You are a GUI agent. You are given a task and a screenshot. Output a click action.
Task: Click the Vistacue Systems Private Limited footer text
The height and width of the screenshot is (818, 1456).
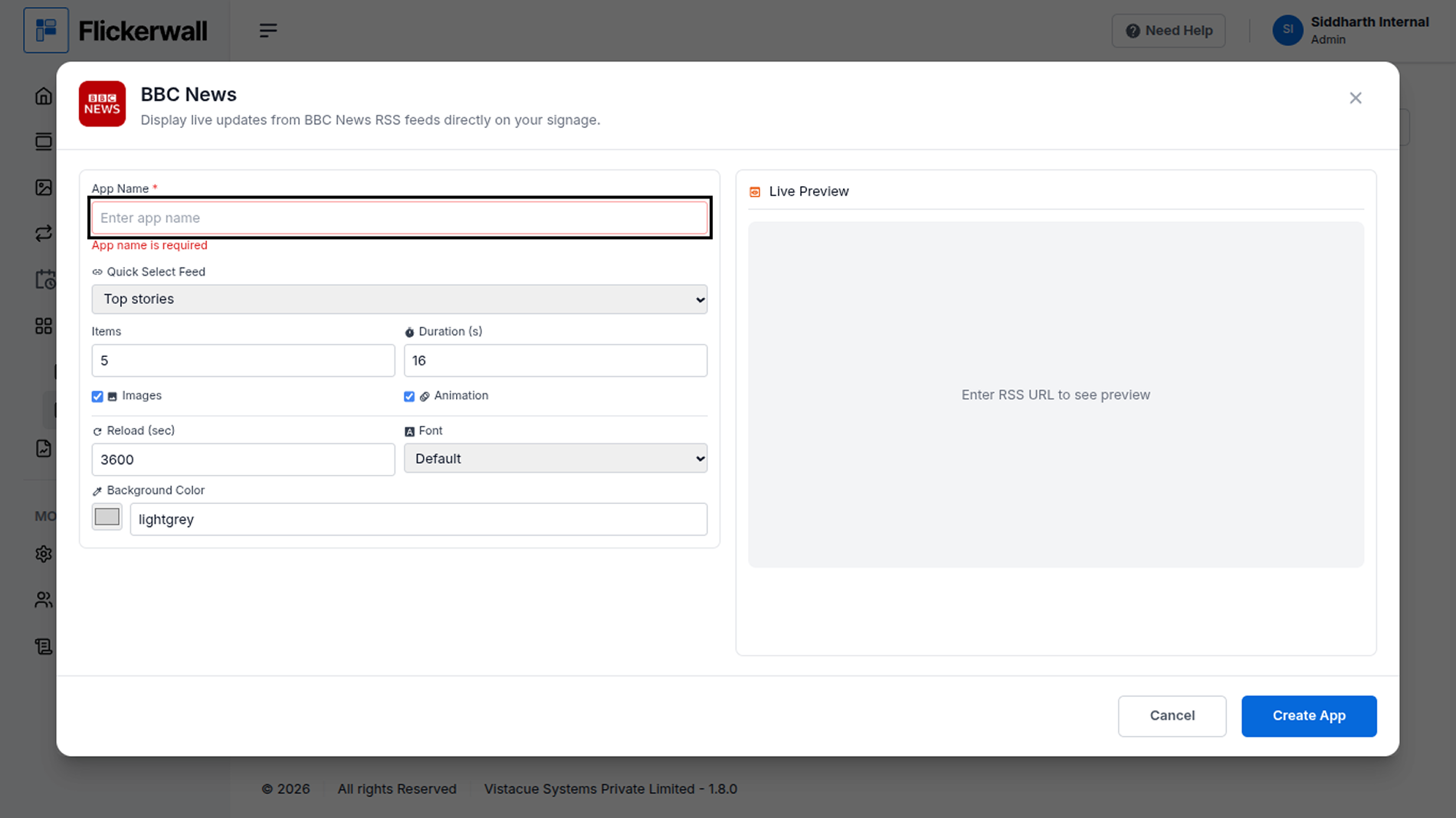click(x=611, y=789)
